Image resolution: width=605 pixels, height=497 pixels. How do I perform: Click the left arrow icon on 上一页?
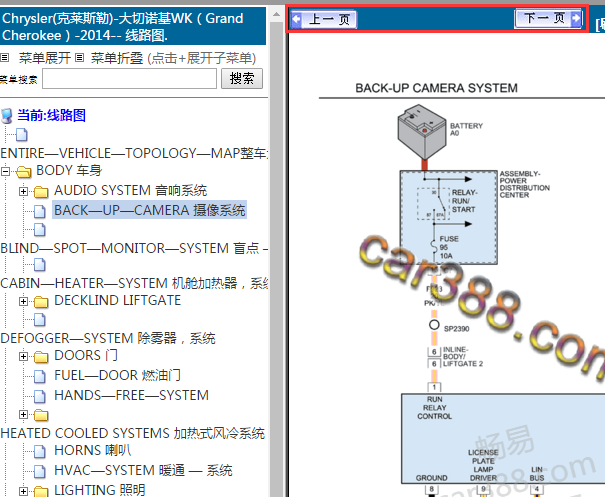296,19
